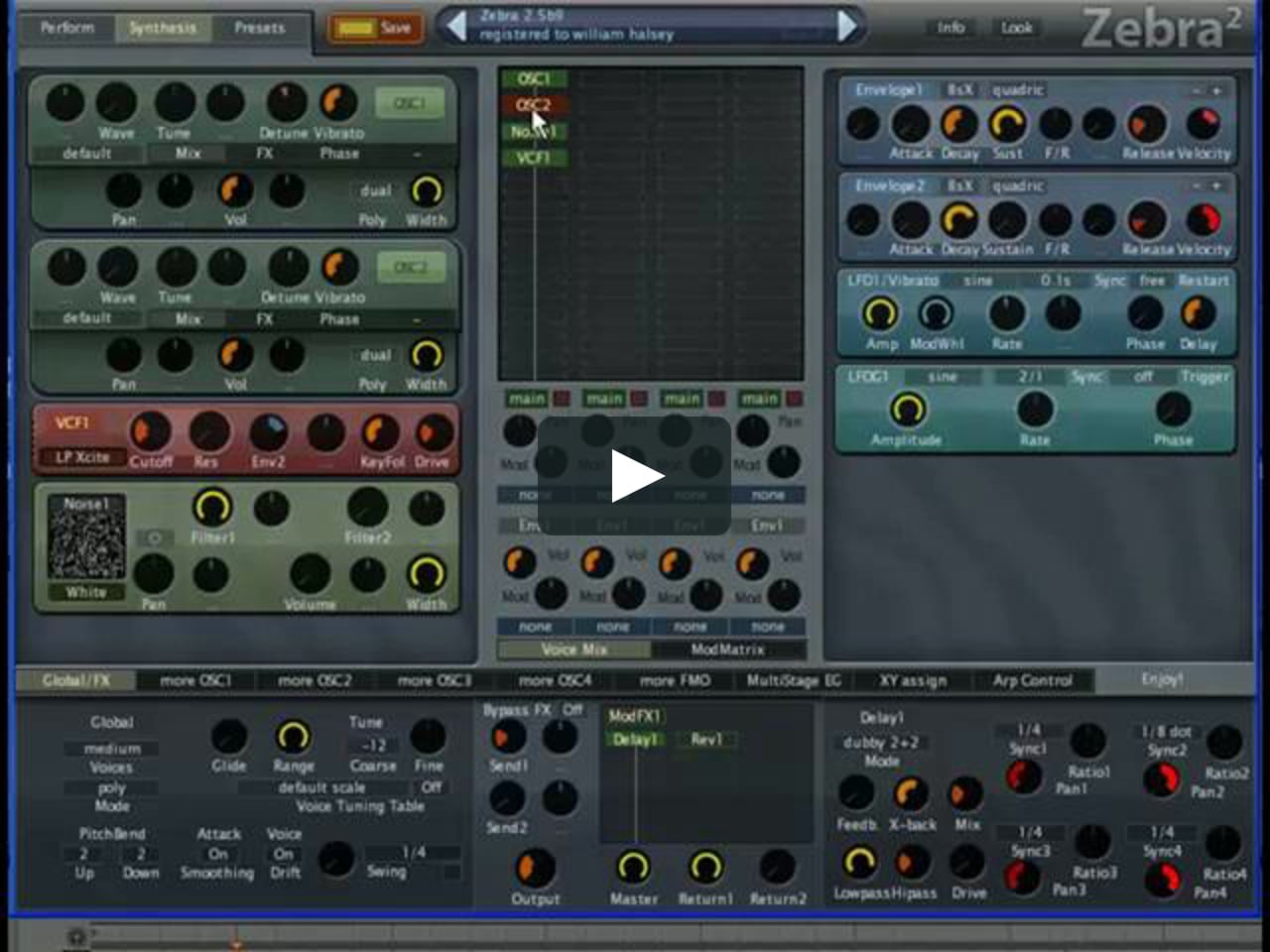Open the default scale dropdown
The image size is (1270, 952).
322,787
